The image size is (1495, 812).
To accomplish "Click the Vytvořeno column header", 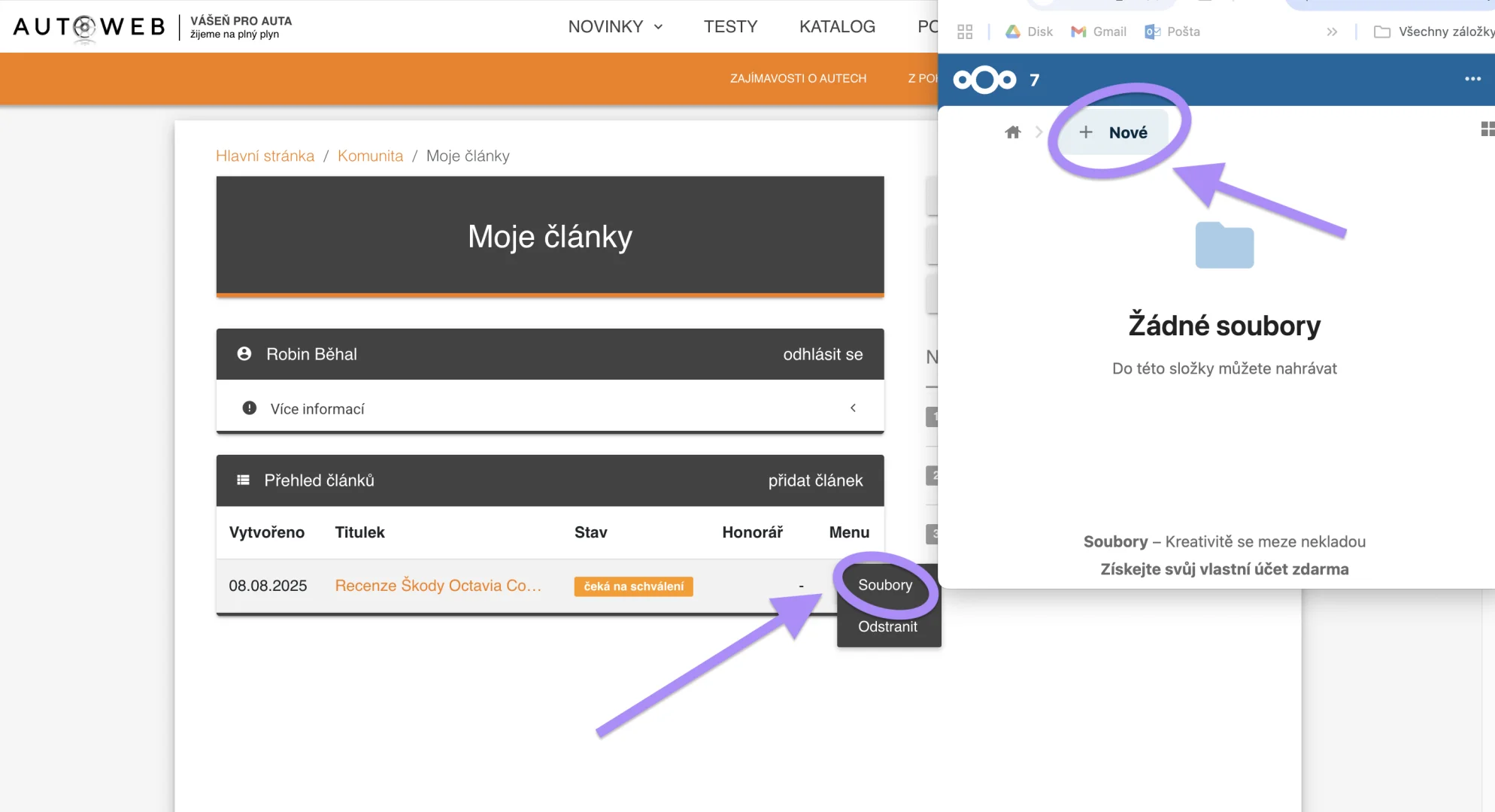I will [267, 532].
